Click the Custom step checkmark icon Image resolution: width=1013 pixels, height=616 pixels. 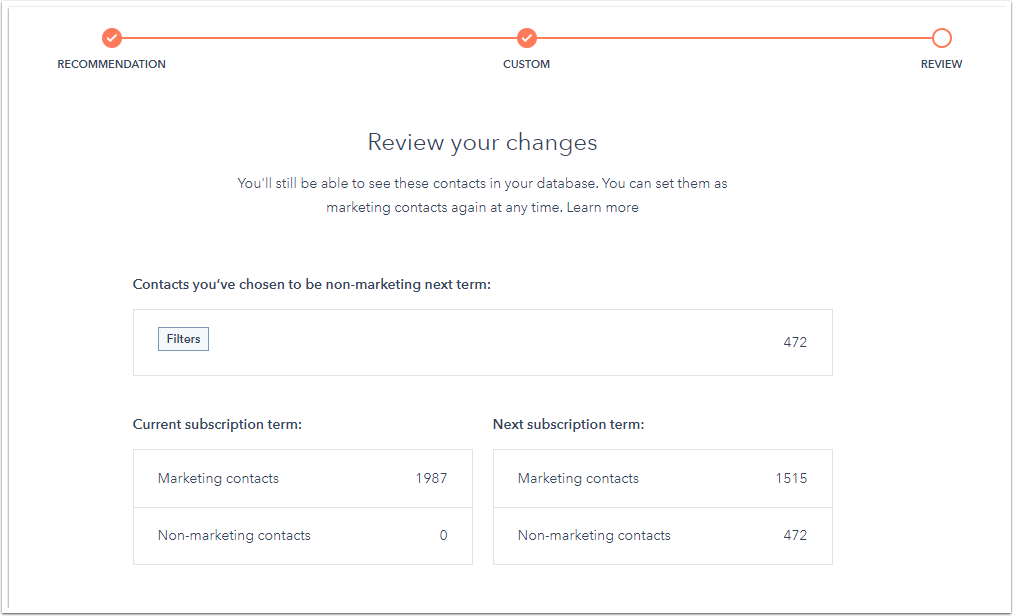tap(527, 38)
